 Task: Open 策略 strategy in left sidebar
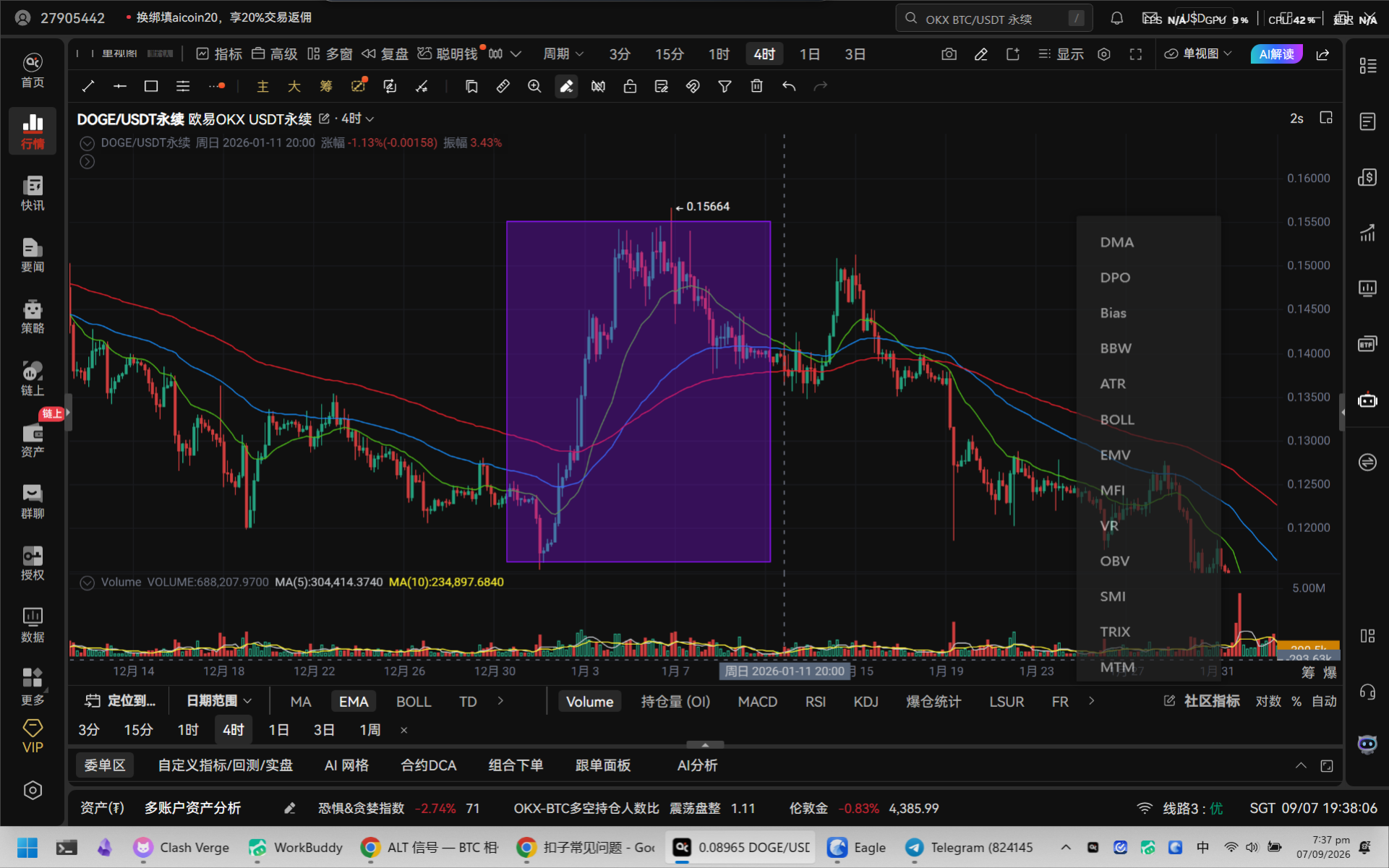tap(33, 317)
